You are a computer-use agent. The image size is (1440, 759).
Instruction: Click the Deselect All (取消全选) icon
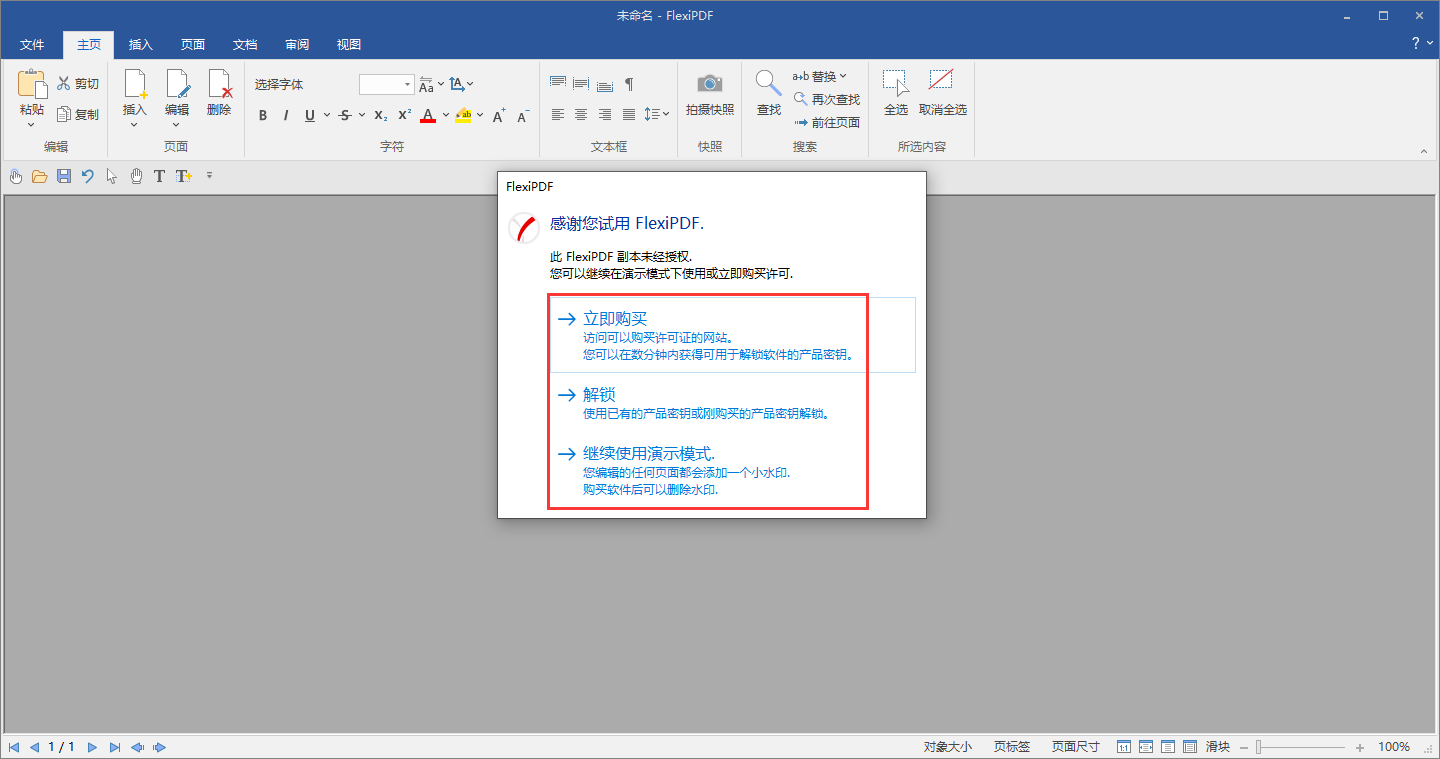(x=941, y=82)
